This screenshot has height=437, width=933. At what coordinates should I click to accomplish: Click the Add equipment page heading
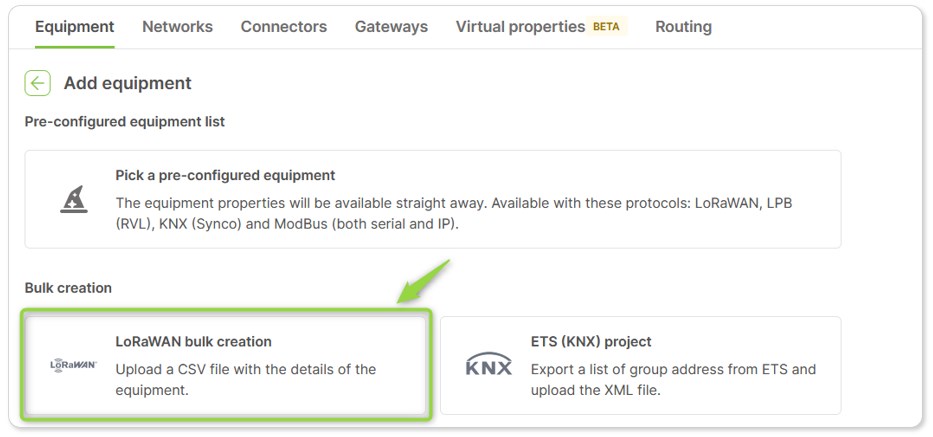pyautogui.click(x=127, y=83)
